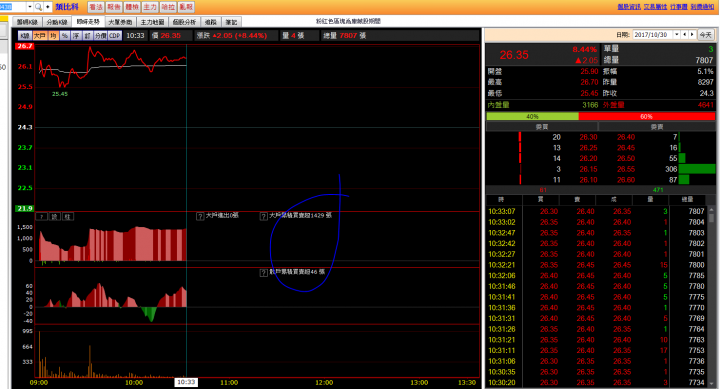Select the 10:32:21 trade row
Viewport: 720px width, 389px height.
coord(596,265)
